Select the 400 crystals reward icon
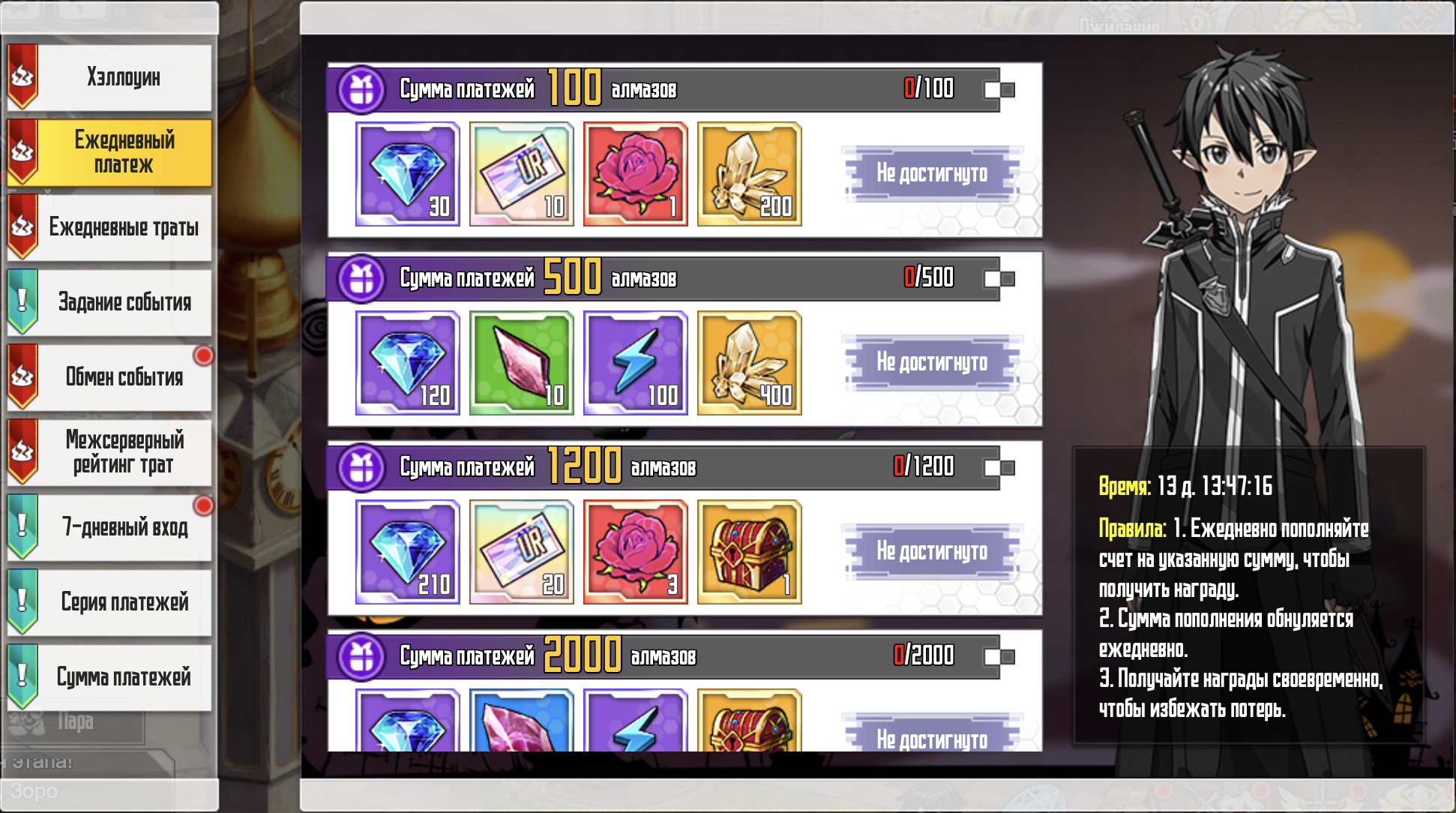Viewport: 1456px width, 813px height. pyautogui.click(x=749, y=363)
